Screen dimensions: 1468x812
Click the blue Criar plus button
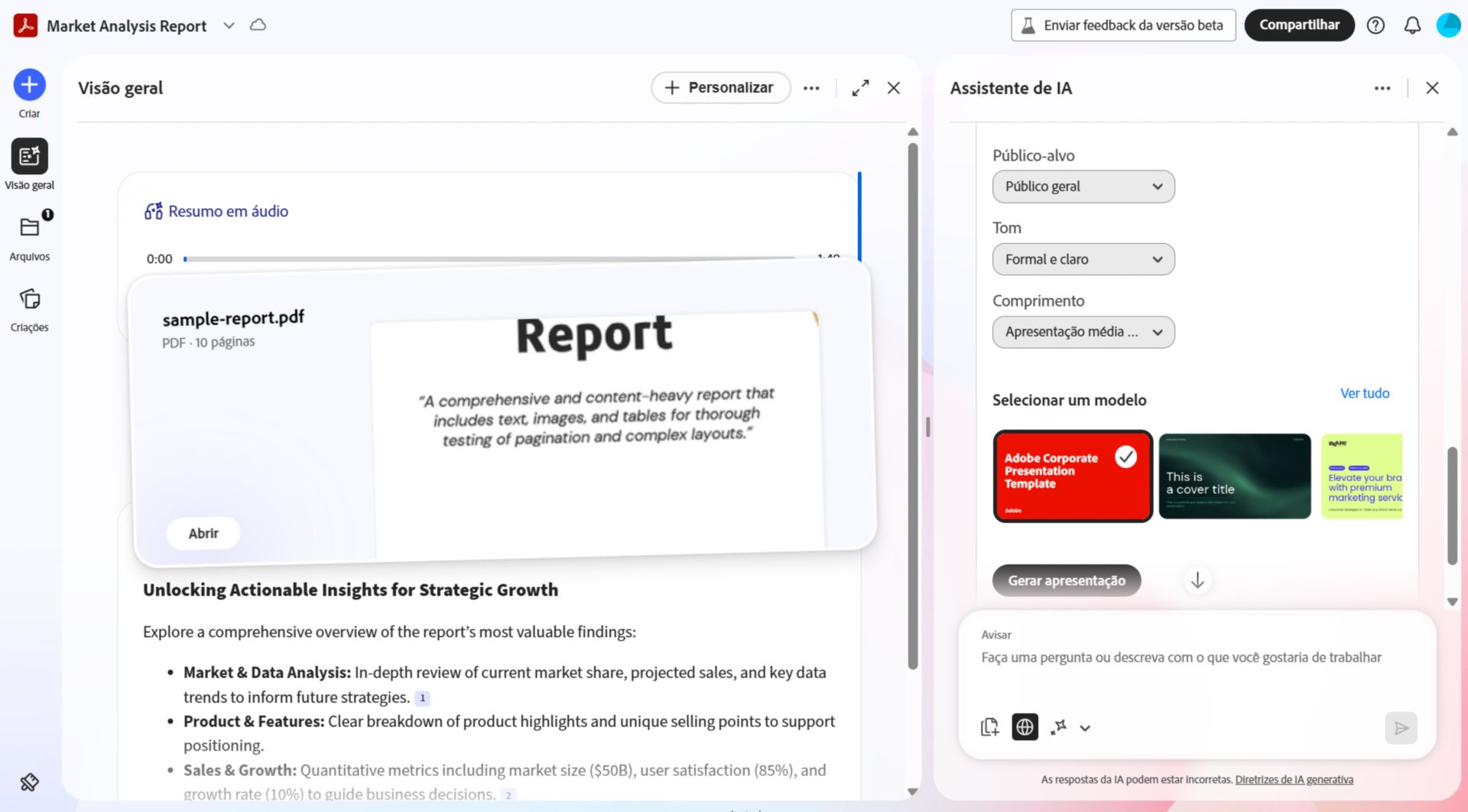[x=29, y=85]
